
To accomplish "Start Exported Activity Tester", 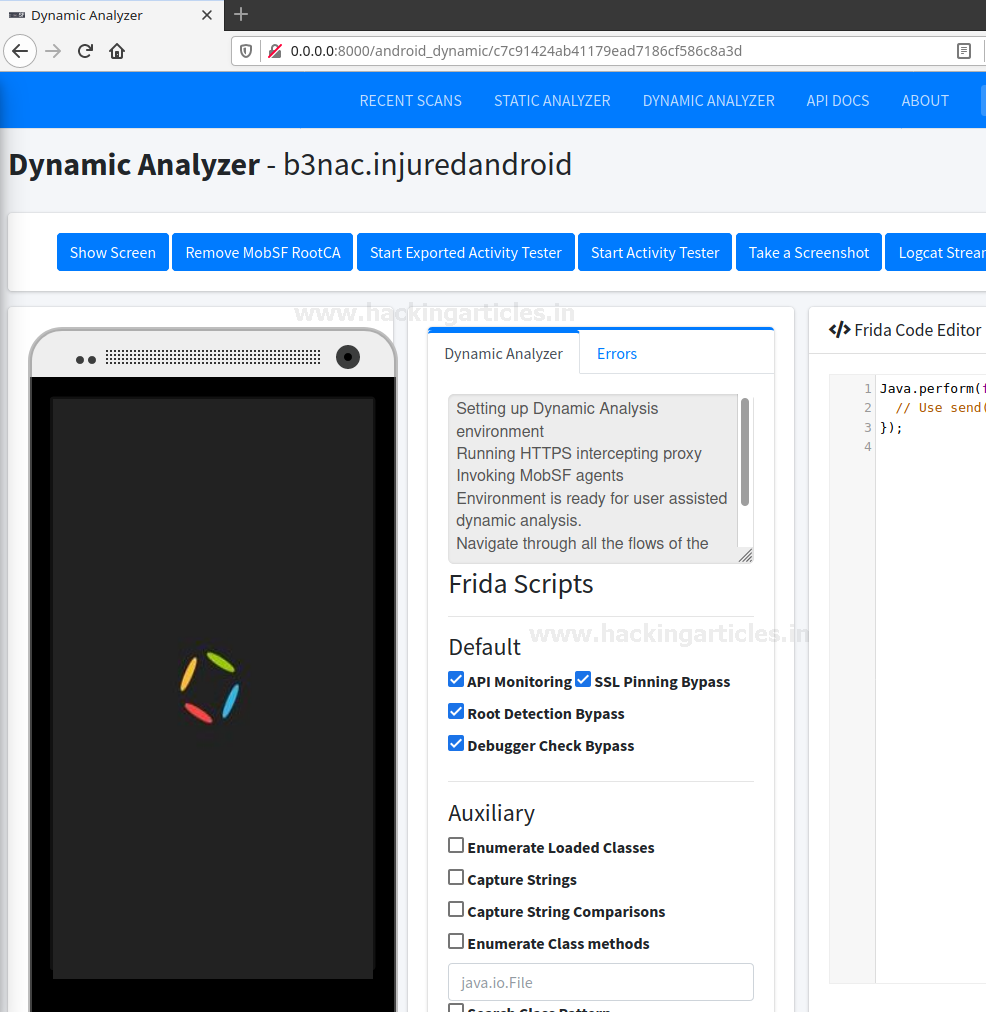I will click(466, 252).
